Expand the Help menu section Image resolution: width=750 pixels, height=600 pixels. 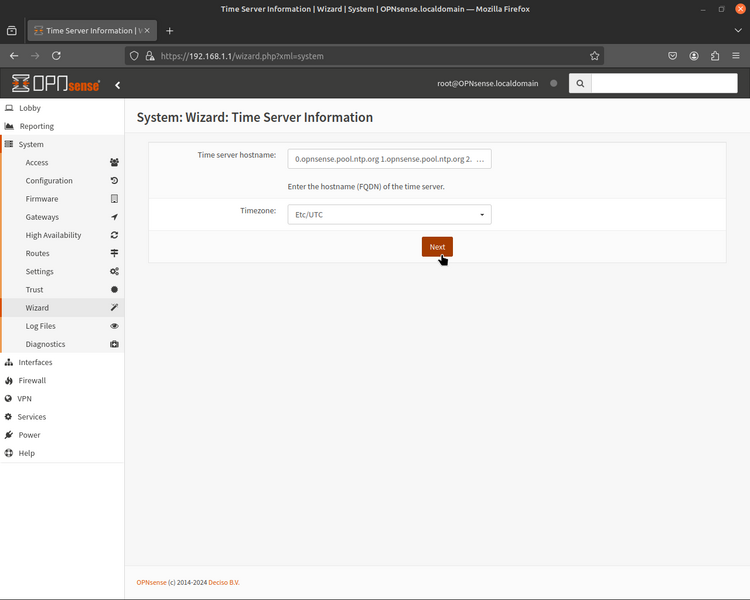(62, 453)
